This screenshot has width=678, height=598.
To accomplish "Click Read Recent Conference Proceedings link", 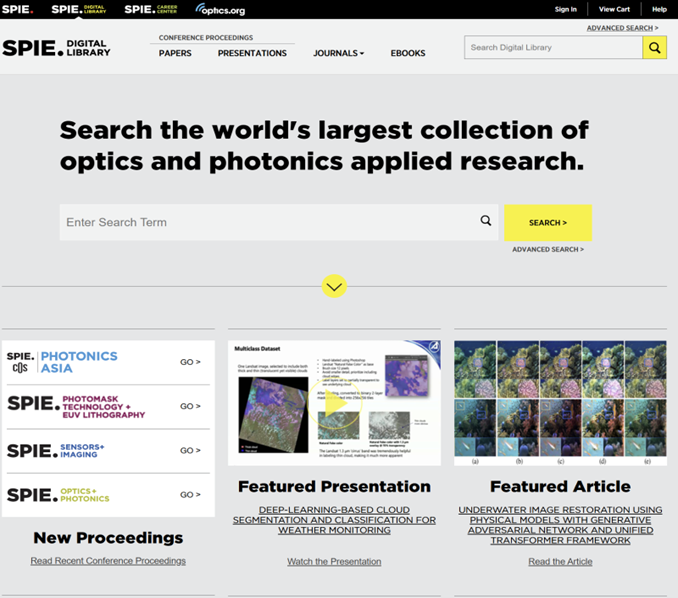I will point(108,561).
